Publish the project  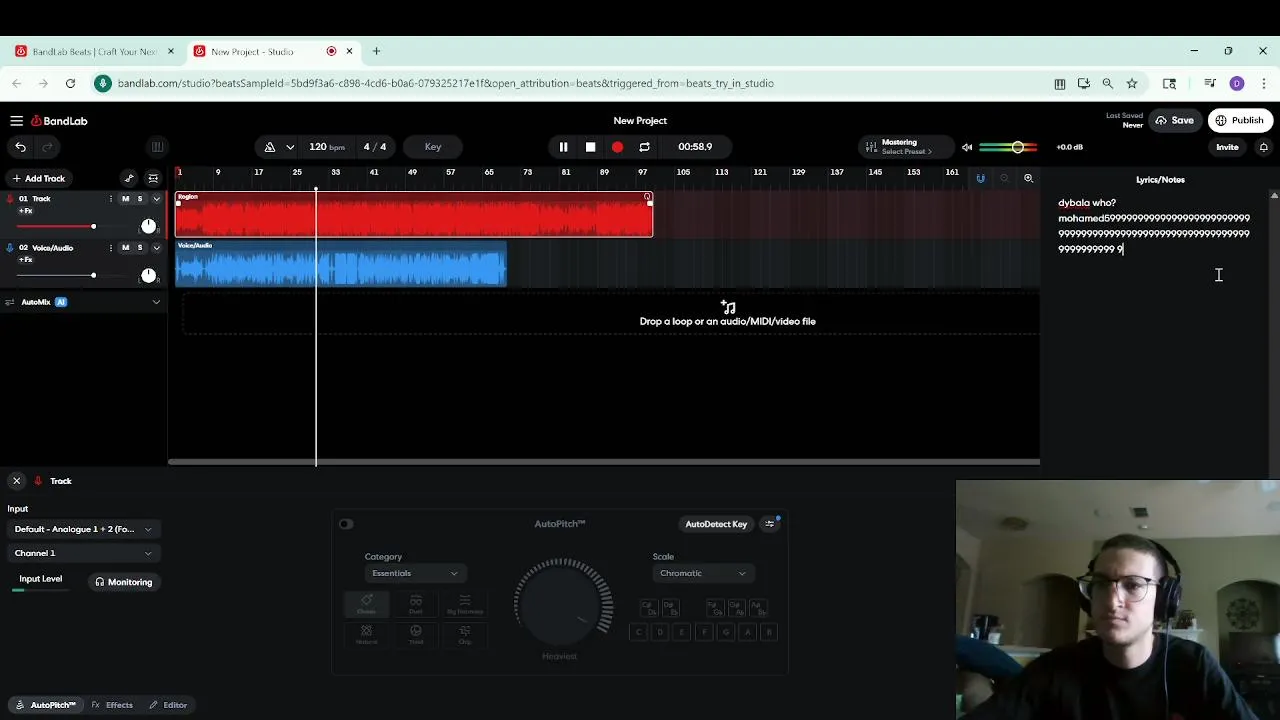pyautogui.click(x=1239, y=121)
